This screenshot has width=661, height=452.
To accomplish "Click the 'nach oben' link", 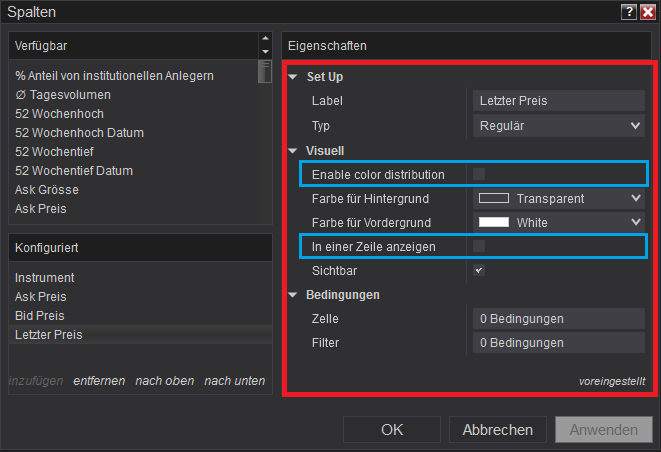I will [x=164, y=381].
